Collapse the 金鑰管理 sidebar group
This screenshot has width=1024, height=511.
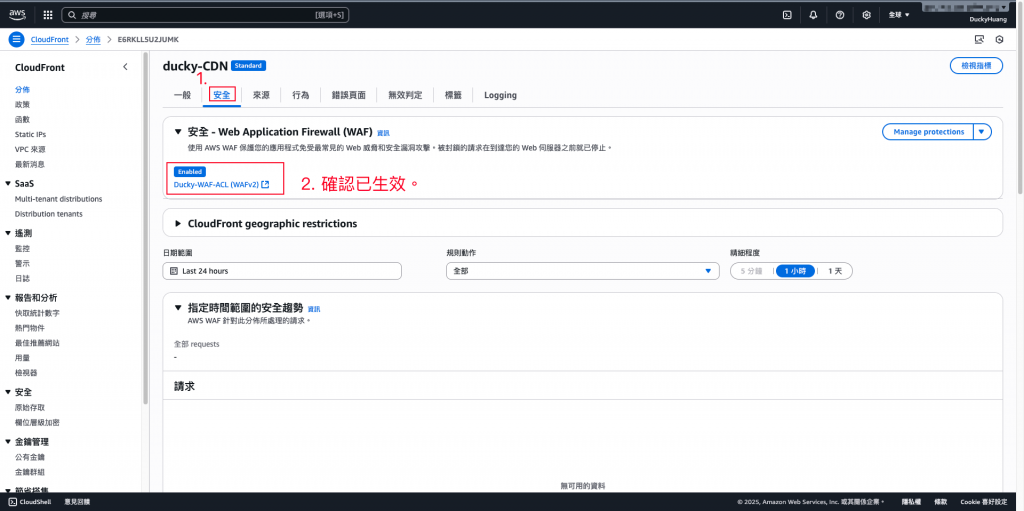click(8, 442)
